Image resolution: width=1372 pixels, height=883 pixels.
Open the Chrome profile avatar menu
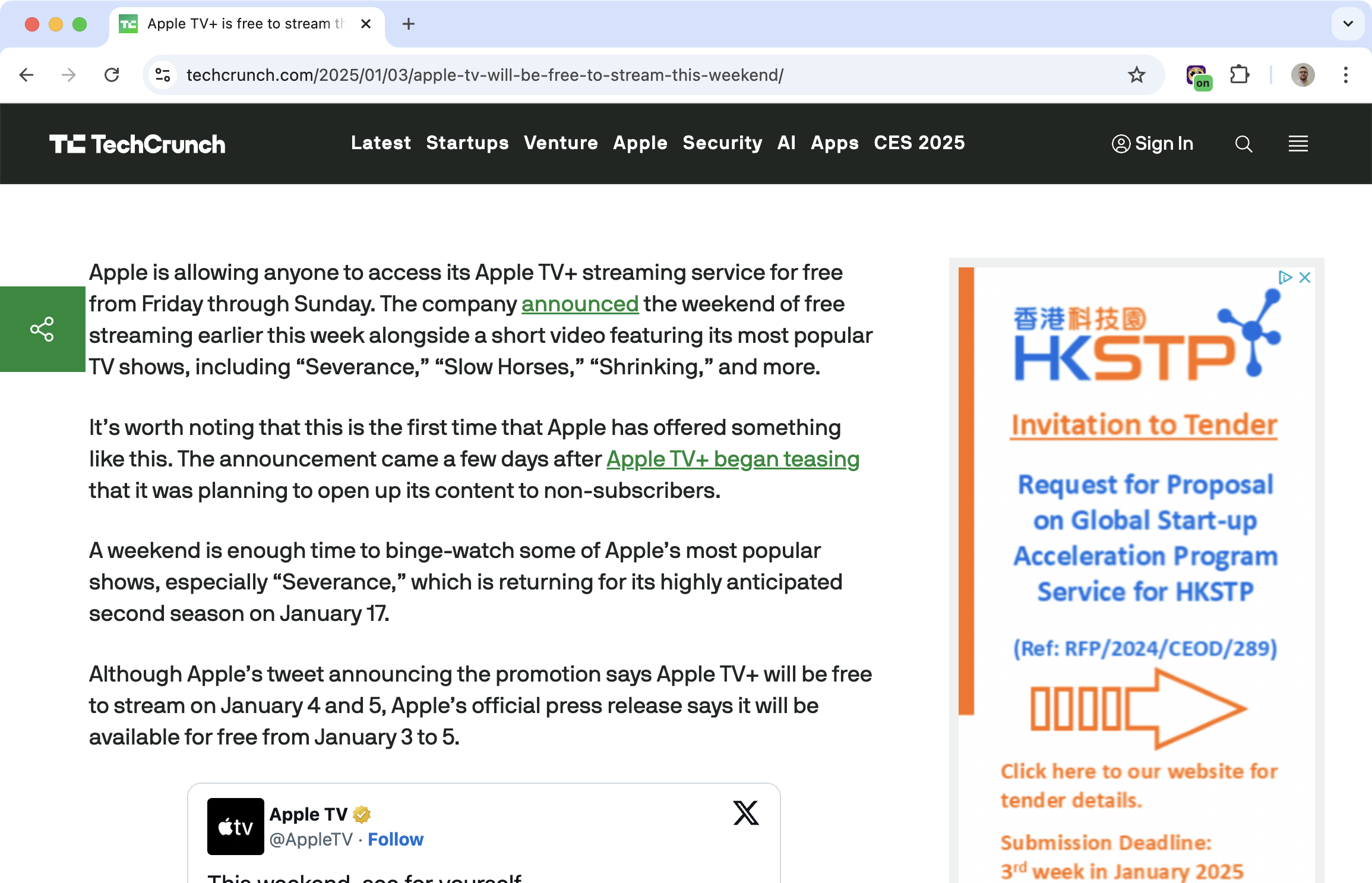pyautogui.click(x=1303, y=75)
